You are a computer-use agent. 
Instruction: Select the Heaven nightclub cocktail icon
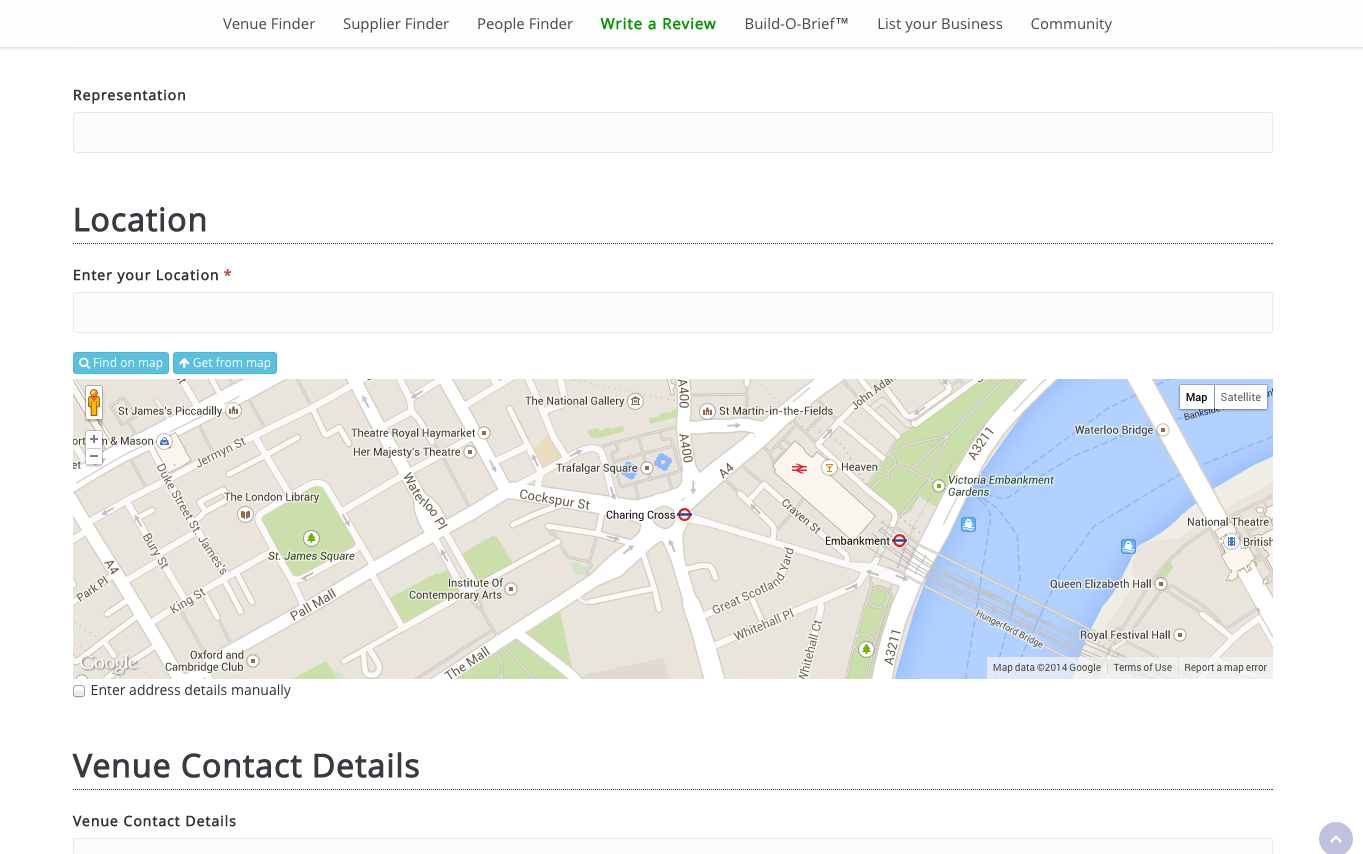(x=829, y=467)
